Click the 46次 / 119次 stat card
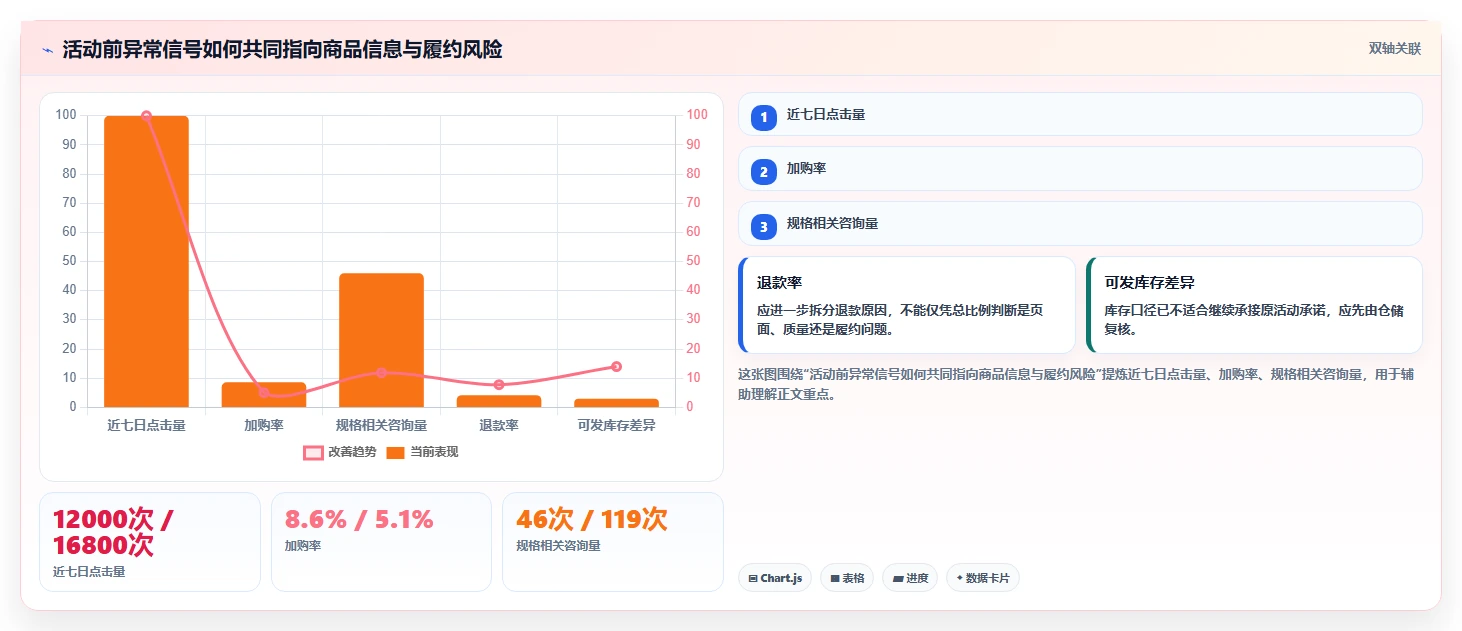The width and height of the screenshot is (1462, 631). coord(612,542)
